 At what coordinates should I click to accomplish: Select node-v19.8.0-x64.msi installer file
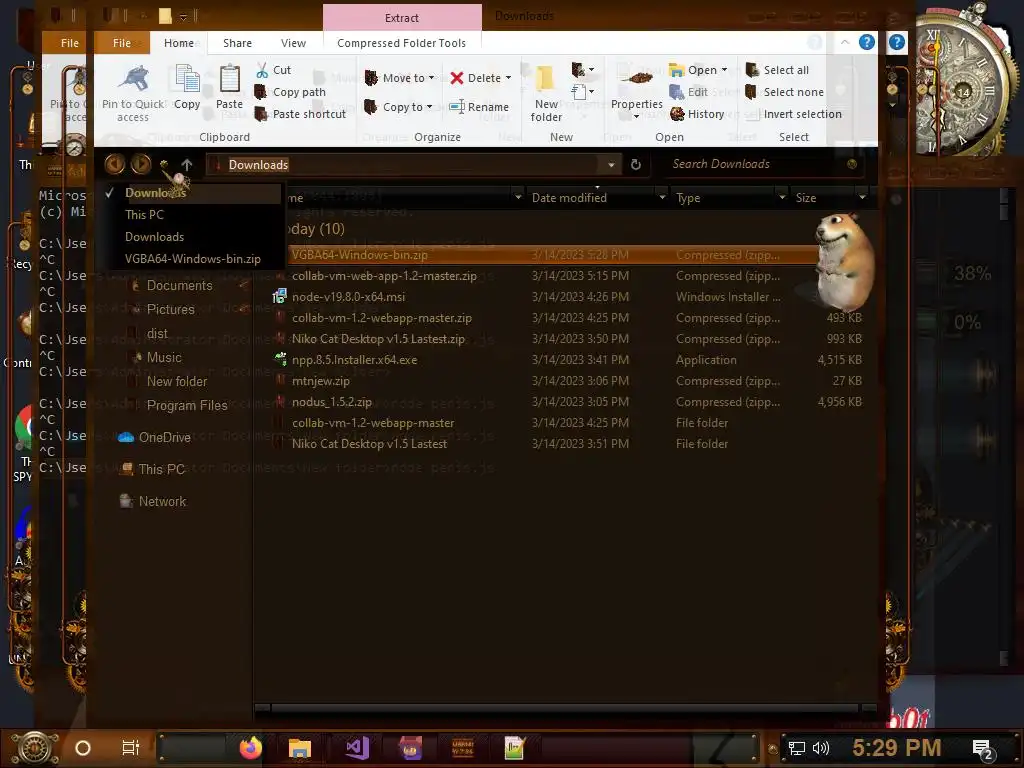pos(348,296)
